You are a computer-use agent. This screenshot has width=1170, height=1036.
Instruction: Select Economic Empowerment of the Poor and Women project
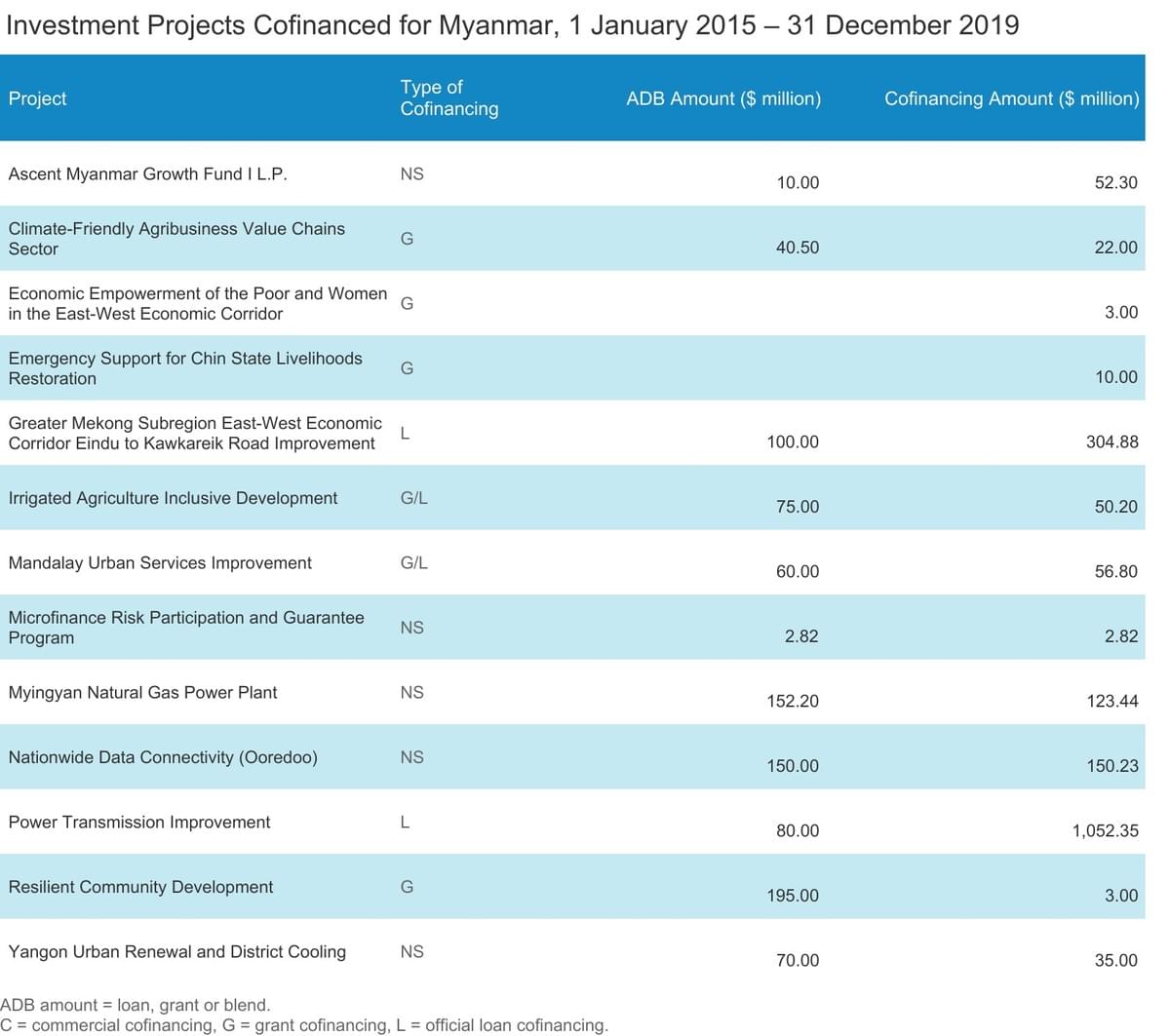coord(198,303)
